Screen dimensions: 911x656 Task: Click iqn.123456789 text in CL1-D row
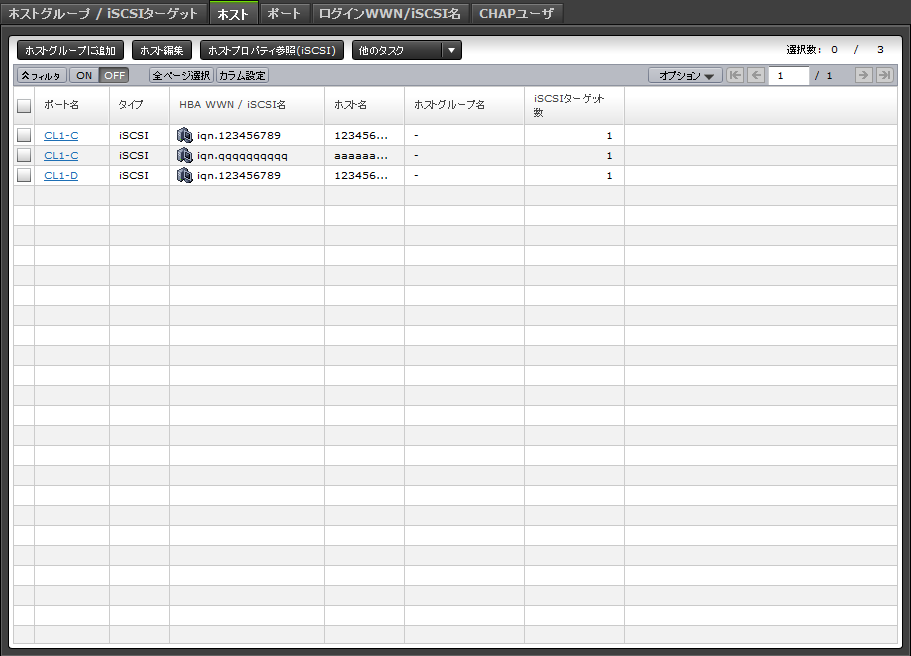pos(239,175)
